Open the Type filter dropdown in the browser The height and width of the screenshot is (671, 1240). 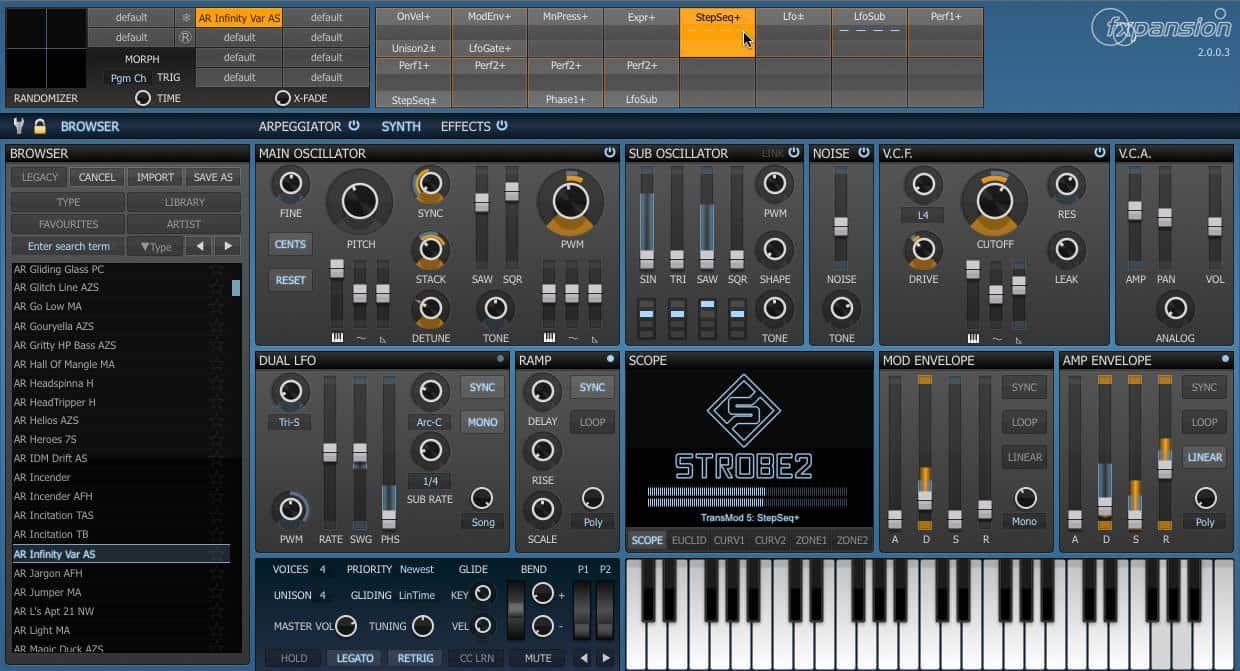tap(156, 247)
